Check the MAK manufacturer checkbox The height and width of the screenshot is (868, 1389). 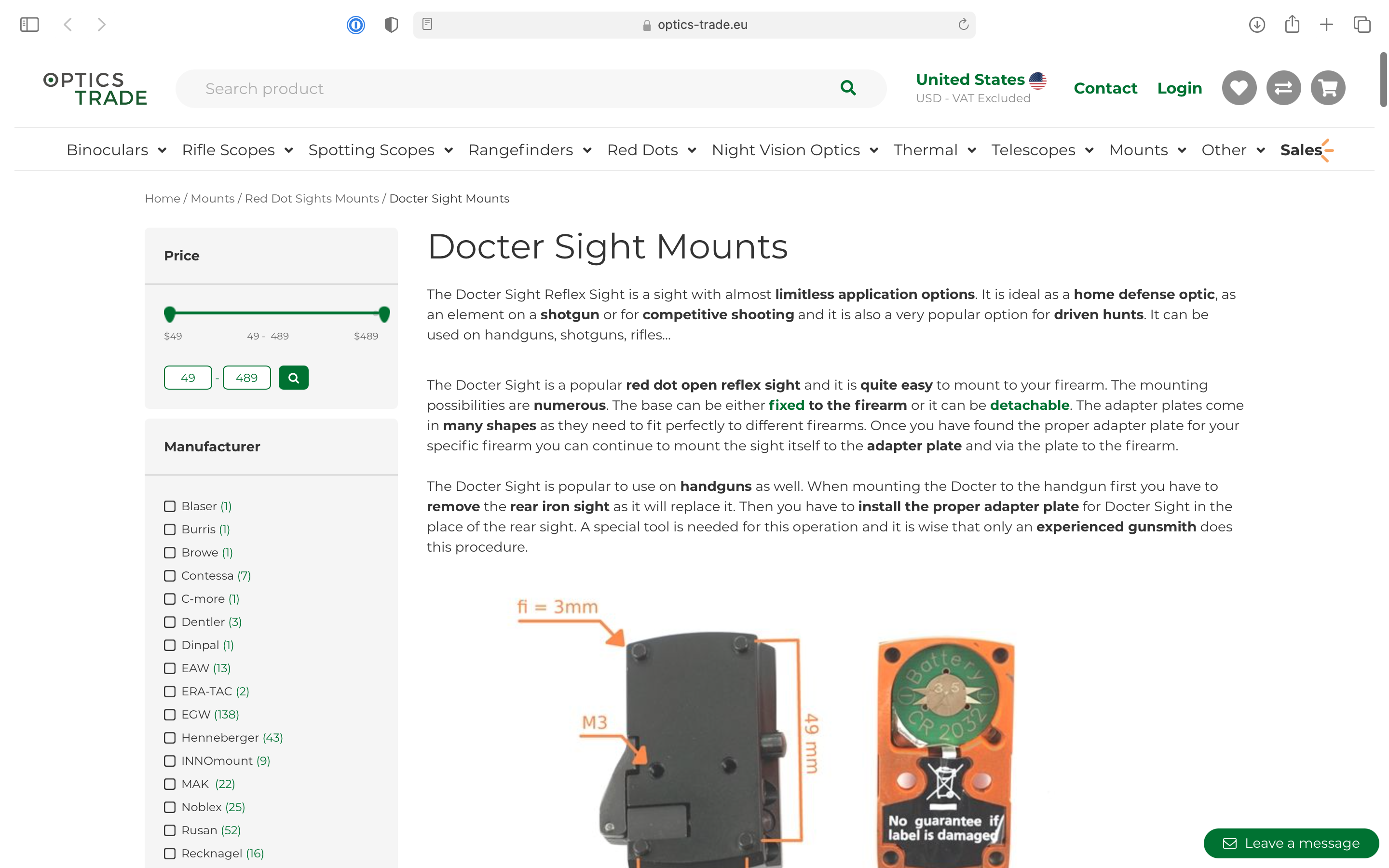[169, 784]
